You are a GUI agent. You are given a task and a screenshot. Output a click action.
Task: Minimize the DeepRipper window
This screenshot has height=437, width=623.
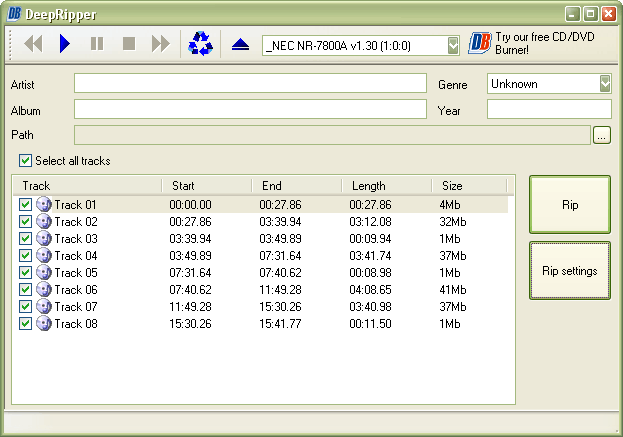(572, 14)
